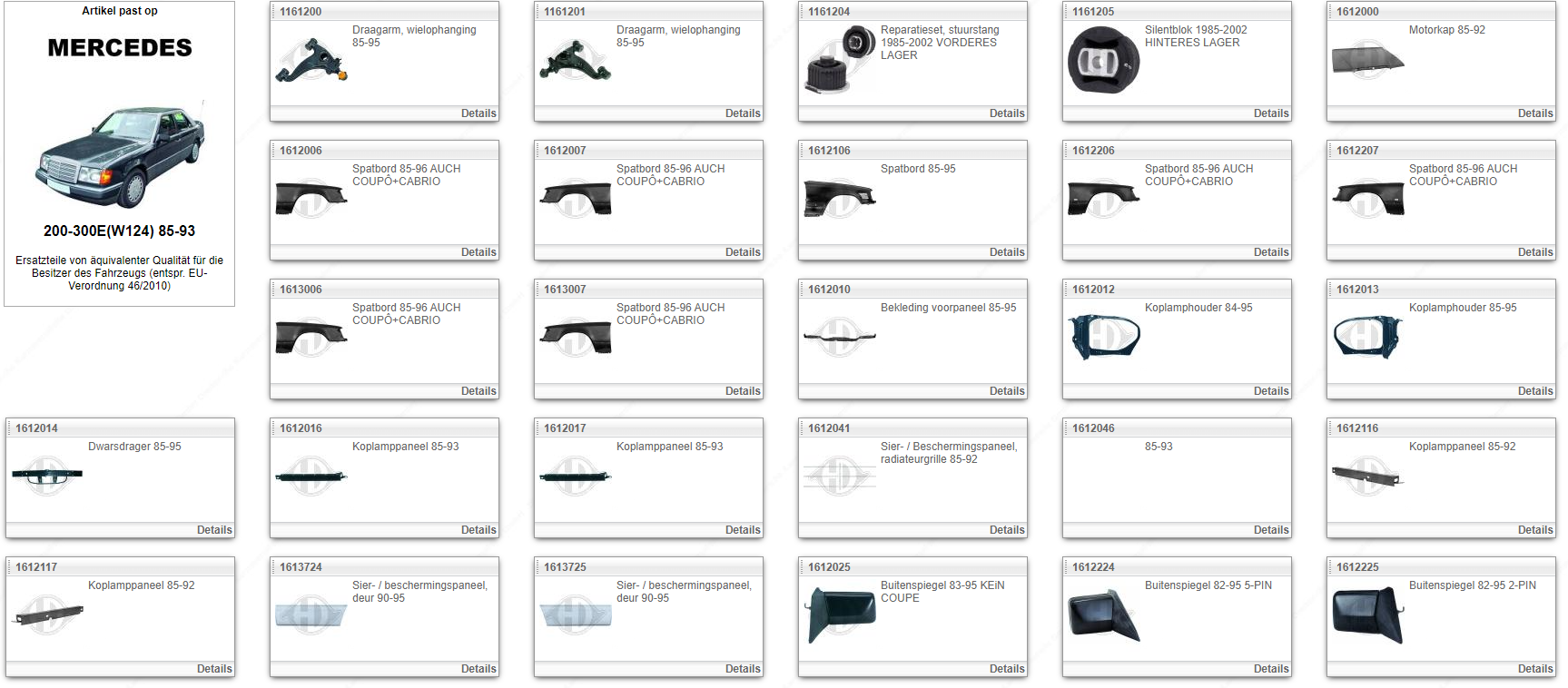Open Details for item 1612207
The width and height of the screenshot is (1568, 688).
point(1535,252)
